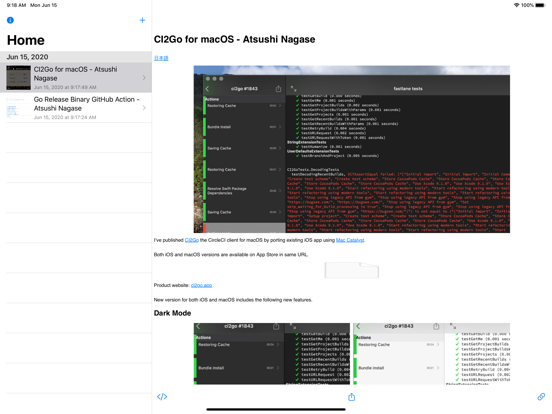Tap the share icon in bottom toolbar
The image size is (552, 414).
[x=351, y=397]
